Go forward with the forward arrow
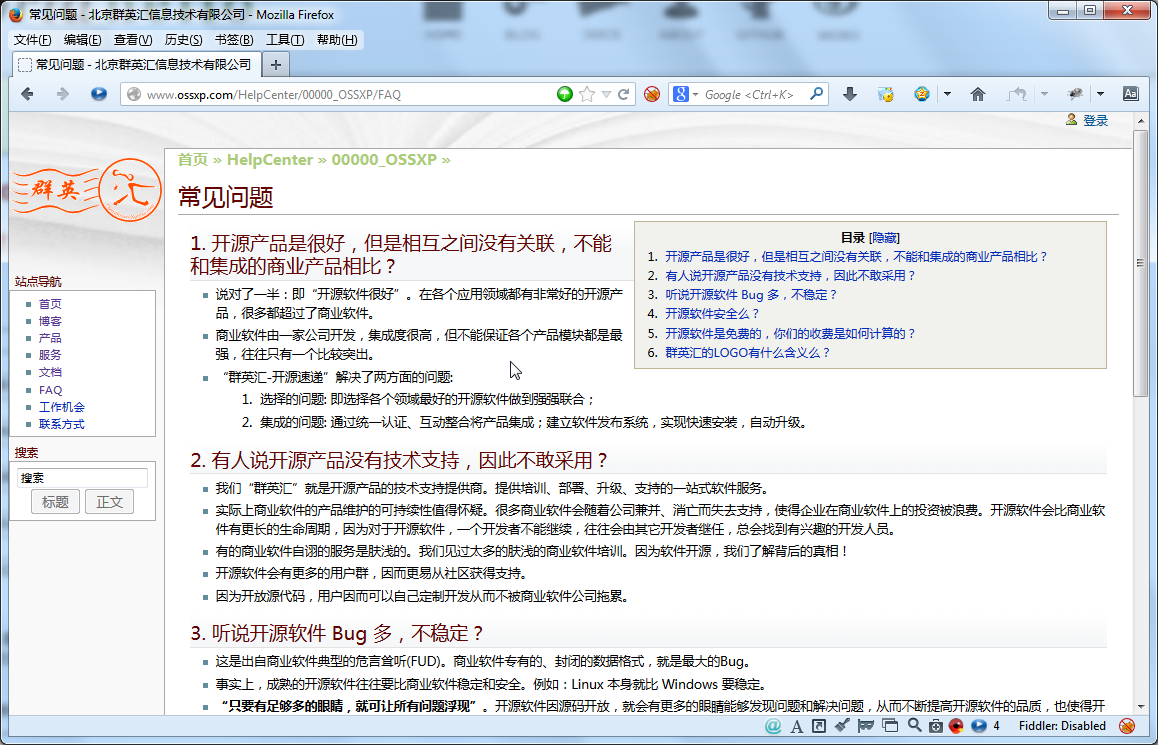This screenshot has height=745, width=1158. [x=63, y=94]
